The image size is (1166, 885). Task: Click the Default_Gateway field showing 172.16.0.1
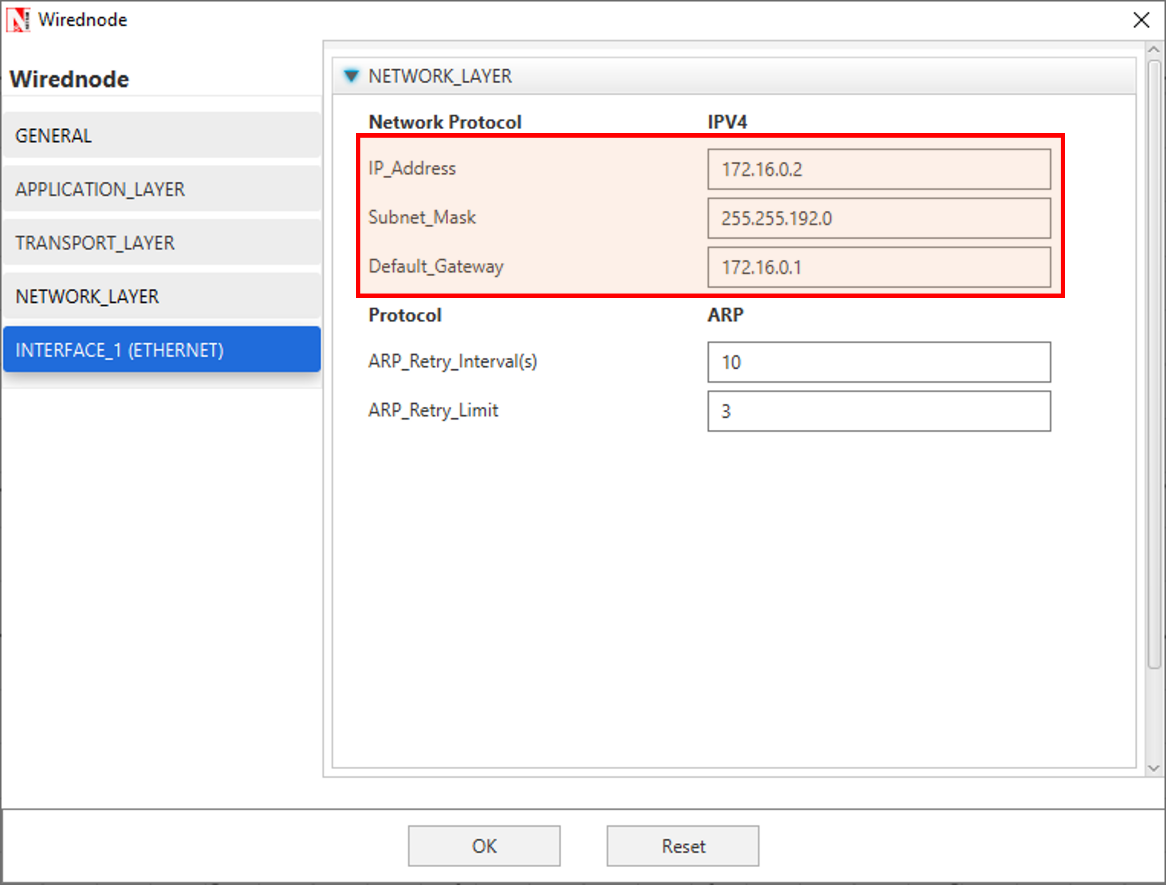click(878, 267)
